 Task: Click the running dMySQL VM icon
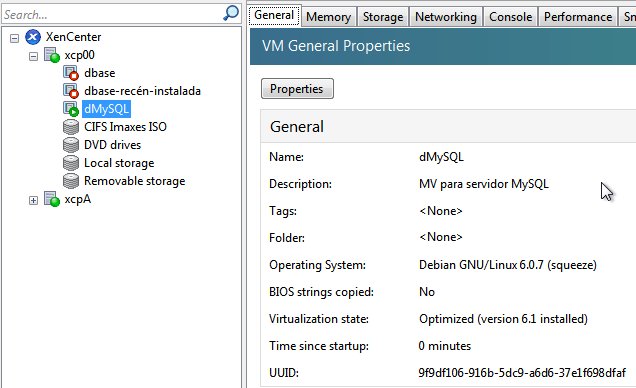click(71, 109)
